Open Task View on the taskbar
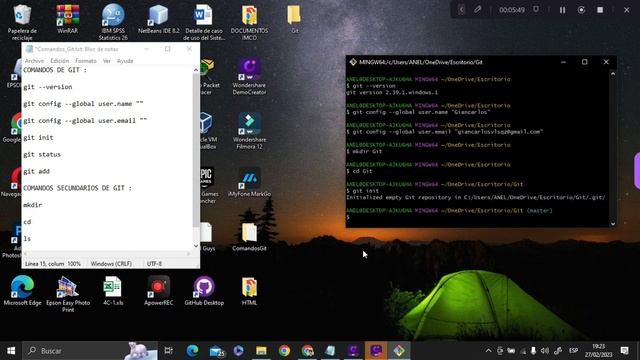Image resolution: width=640 pixels, height=360 pixels. pos(168,351)
